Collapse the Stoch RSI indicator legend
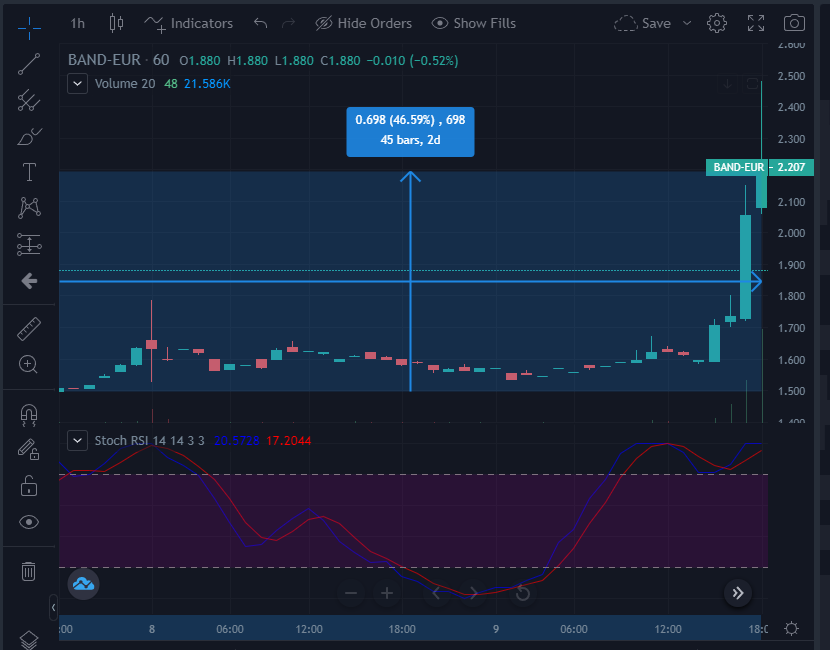The width and height of the screenshot is (830, 650). (x=77, y=440)
